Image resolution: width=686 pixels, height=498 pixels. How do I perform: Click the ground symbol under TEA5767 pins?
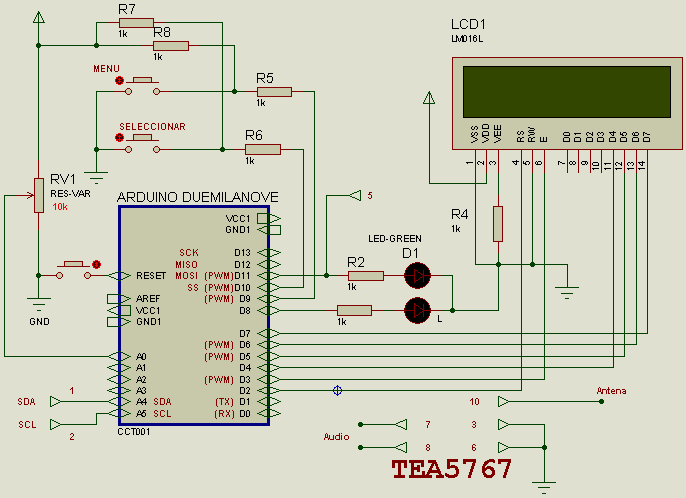pyautogui.click(x=544, y=487)
